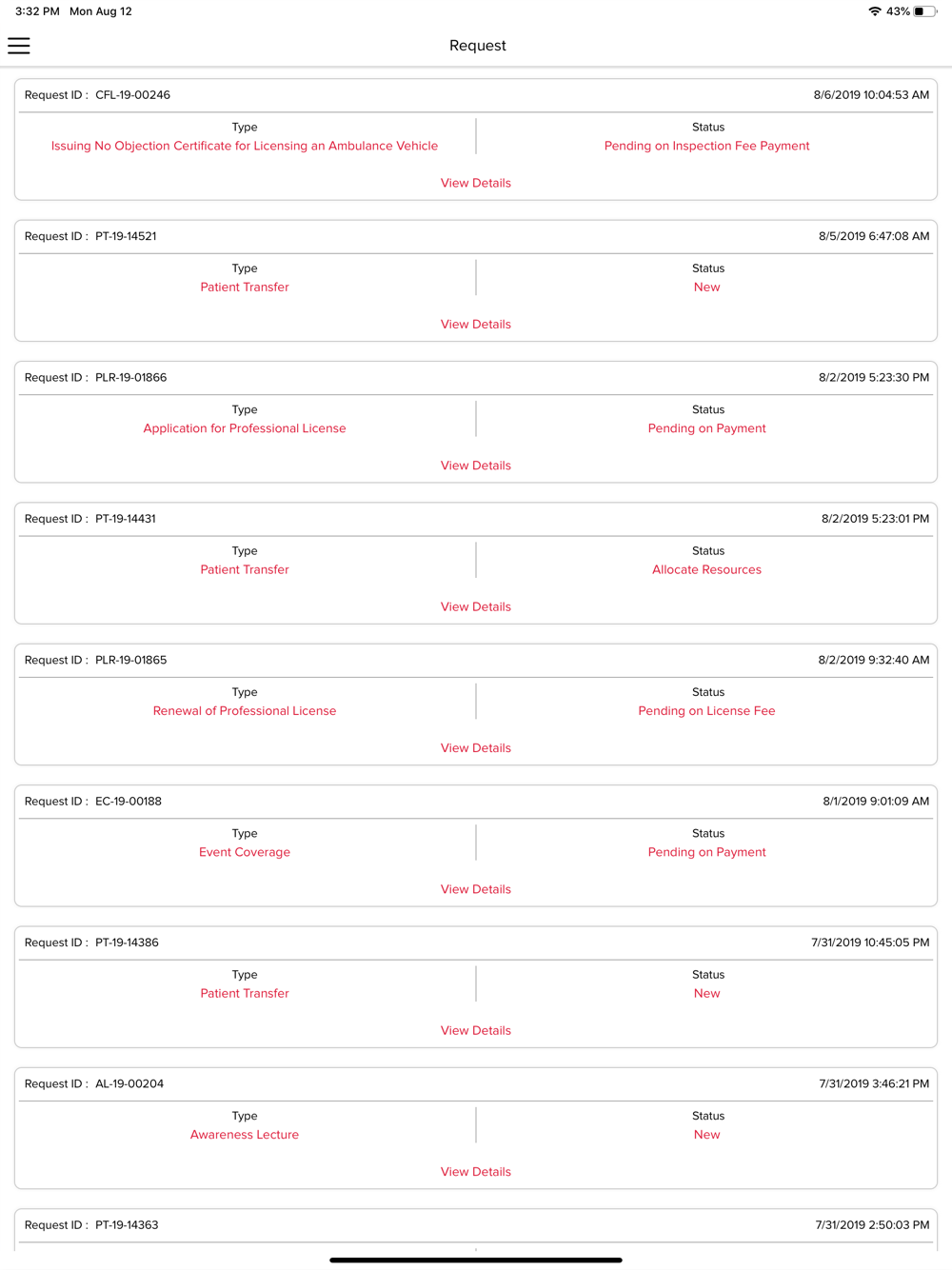Tap Renewal of Professional License type
Screen dimensions: 952x1270
coord(245,711)
